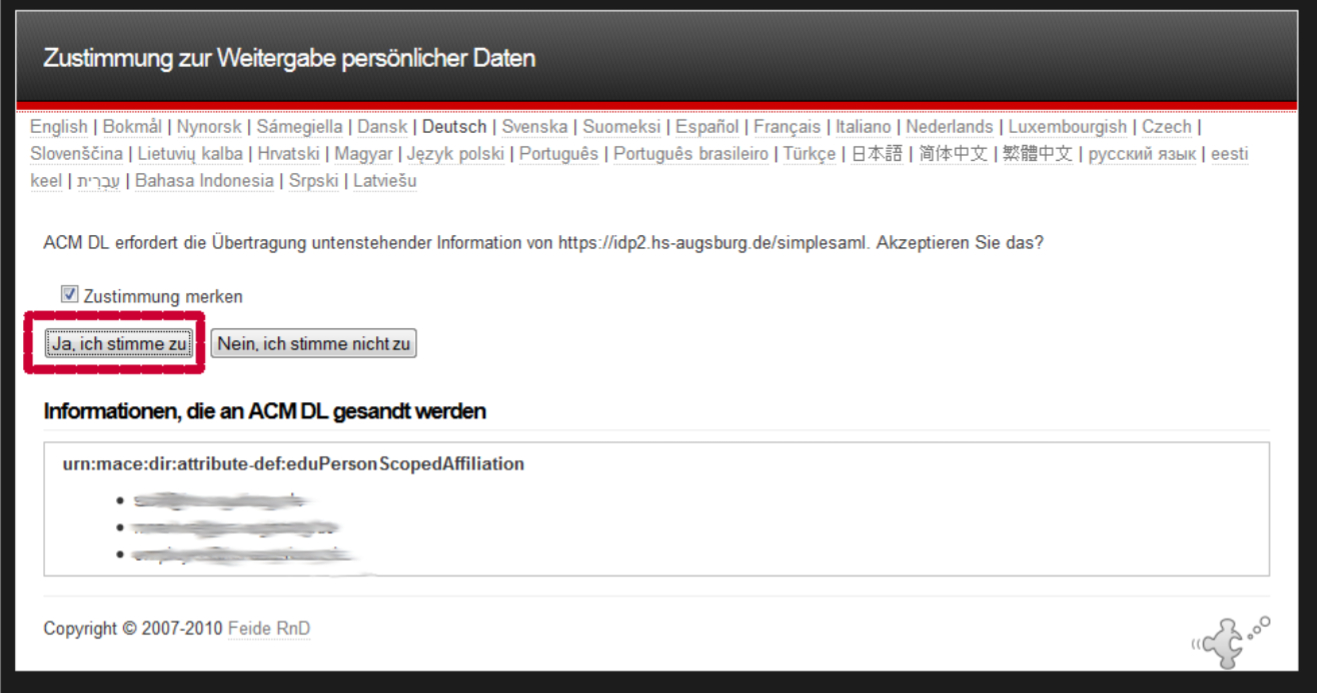
Task: Click the eduPersonScopedAffiliation attribute heading
Action: (x=293, y=464)
